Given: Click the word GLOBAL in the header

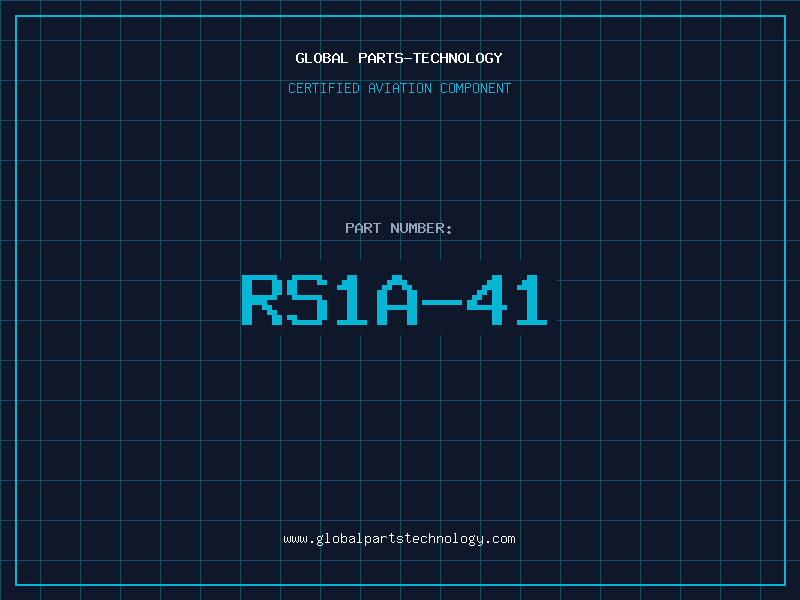Looking at the screenshot, I should pyautogui.click(x=321, y=58).
